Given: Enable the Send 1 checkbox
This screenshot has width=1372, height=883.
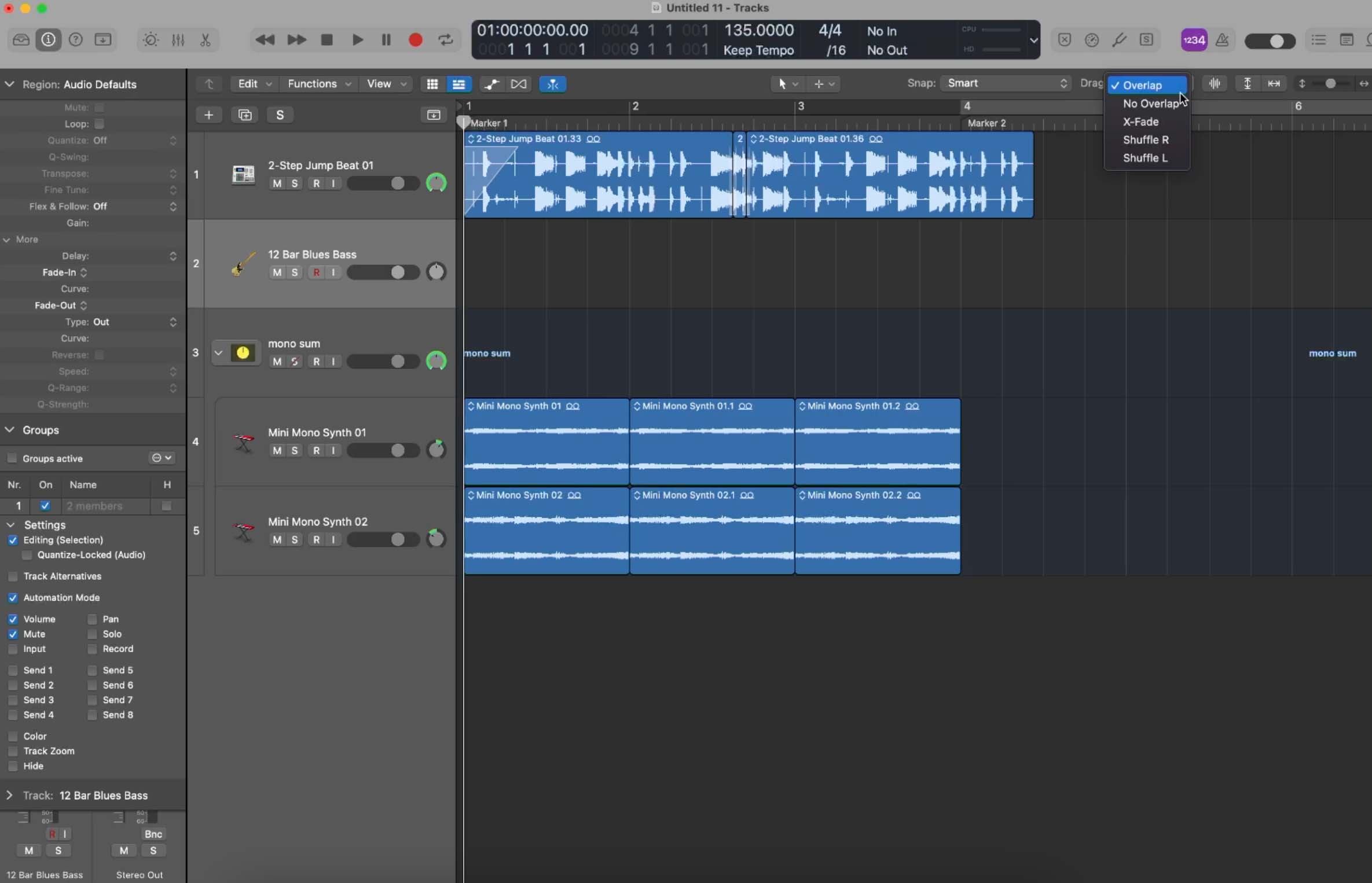Looking at the screenshot, I should 13,670.
